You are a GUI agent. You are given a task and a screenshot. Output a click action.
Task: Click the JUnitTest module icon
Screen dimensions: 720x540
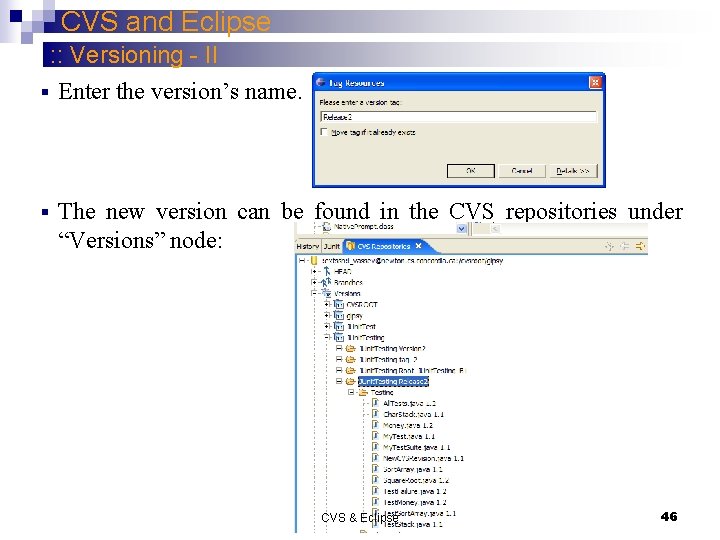pyautogui.click(x=339, y=326)
